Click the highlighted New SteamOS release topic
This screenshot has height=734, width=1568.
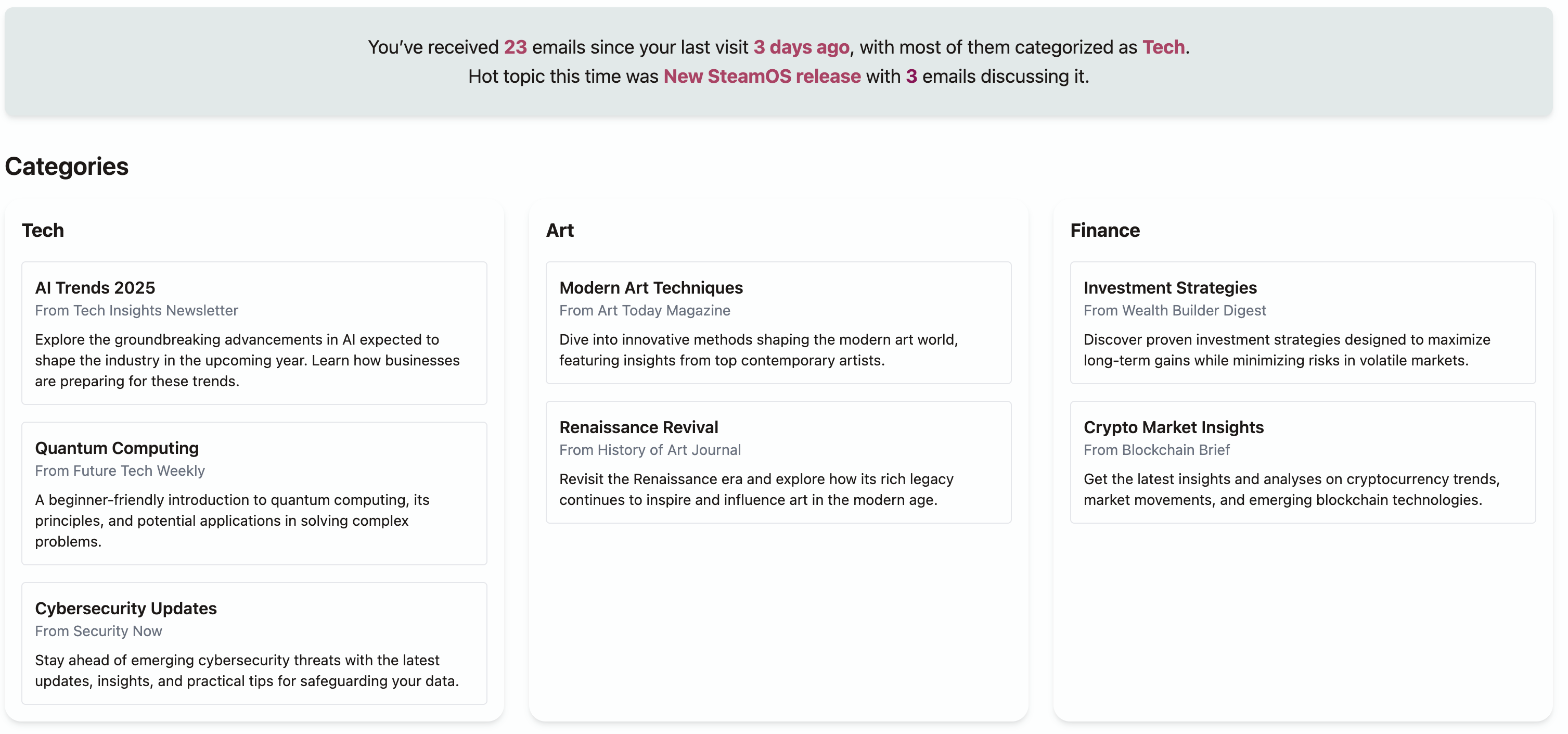pos(762,76)
